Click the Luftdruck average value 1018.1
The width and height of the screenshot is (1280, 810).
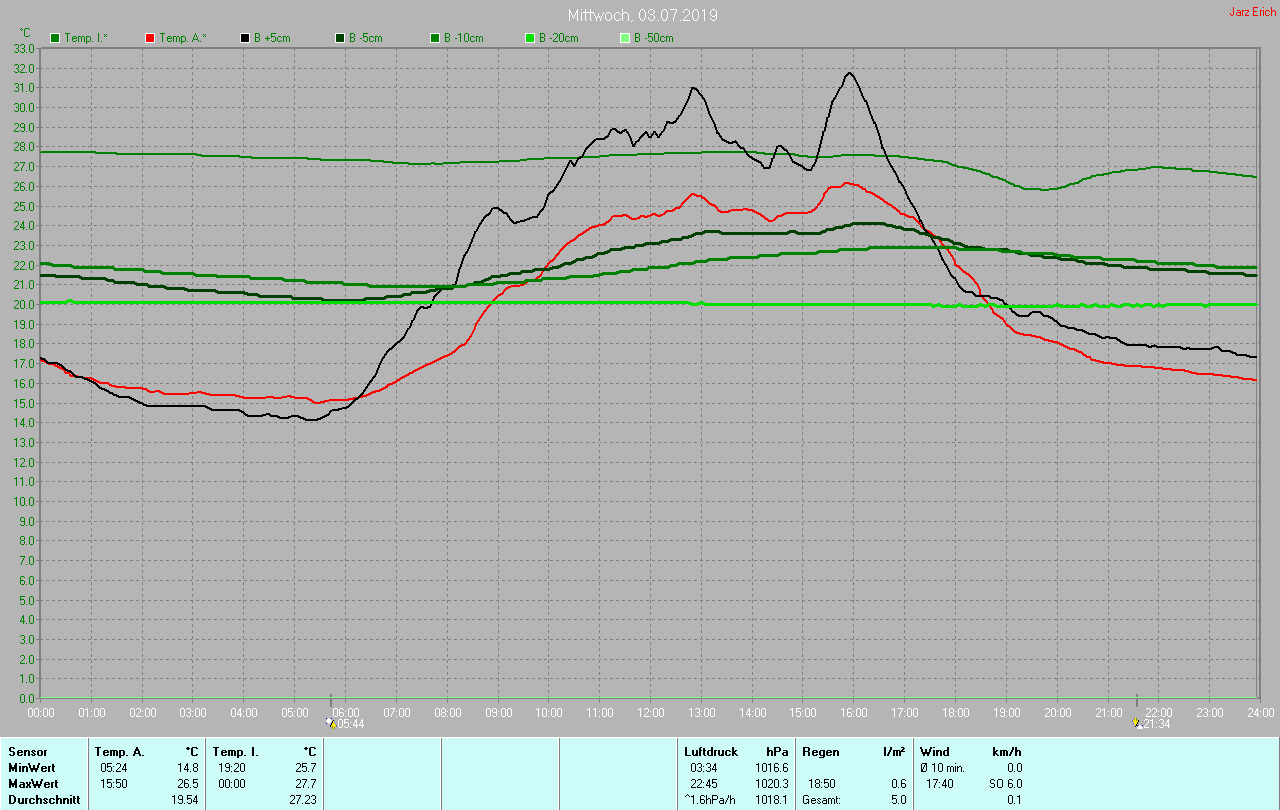click(772, 799)
